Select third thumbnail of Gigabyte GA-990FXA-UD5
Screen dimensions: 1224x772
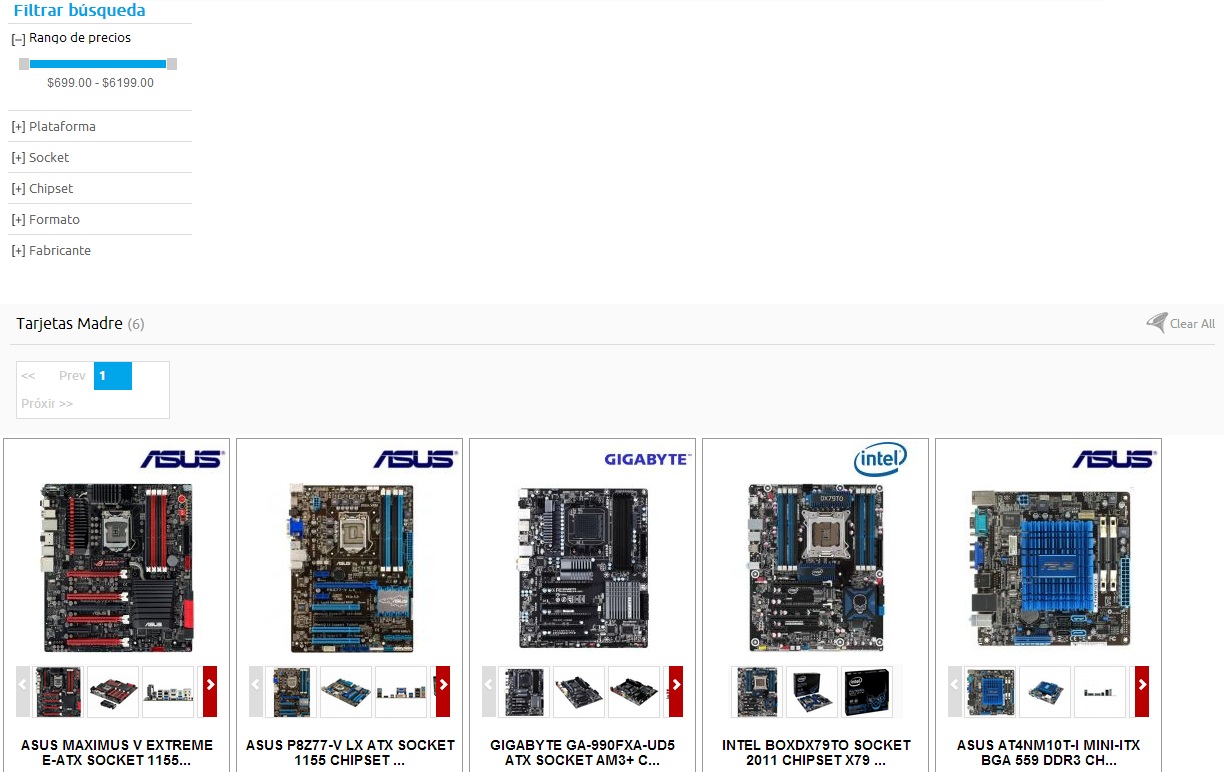pyautogui.click(x=634, y=692)
